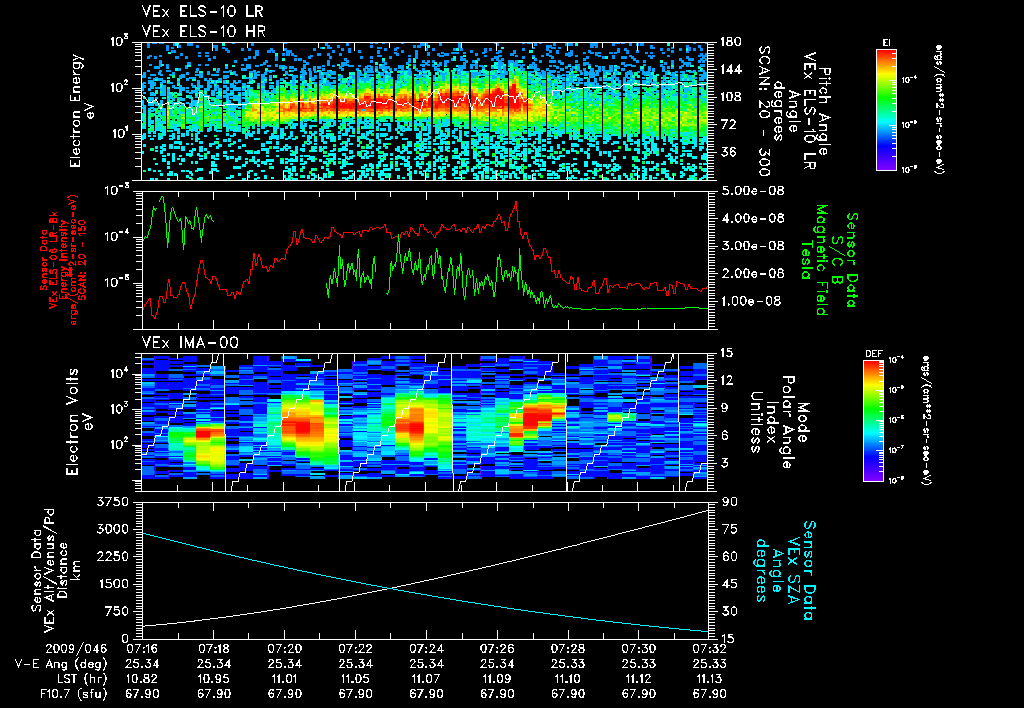Click the 07:30 time tick label

coord(639,649)
